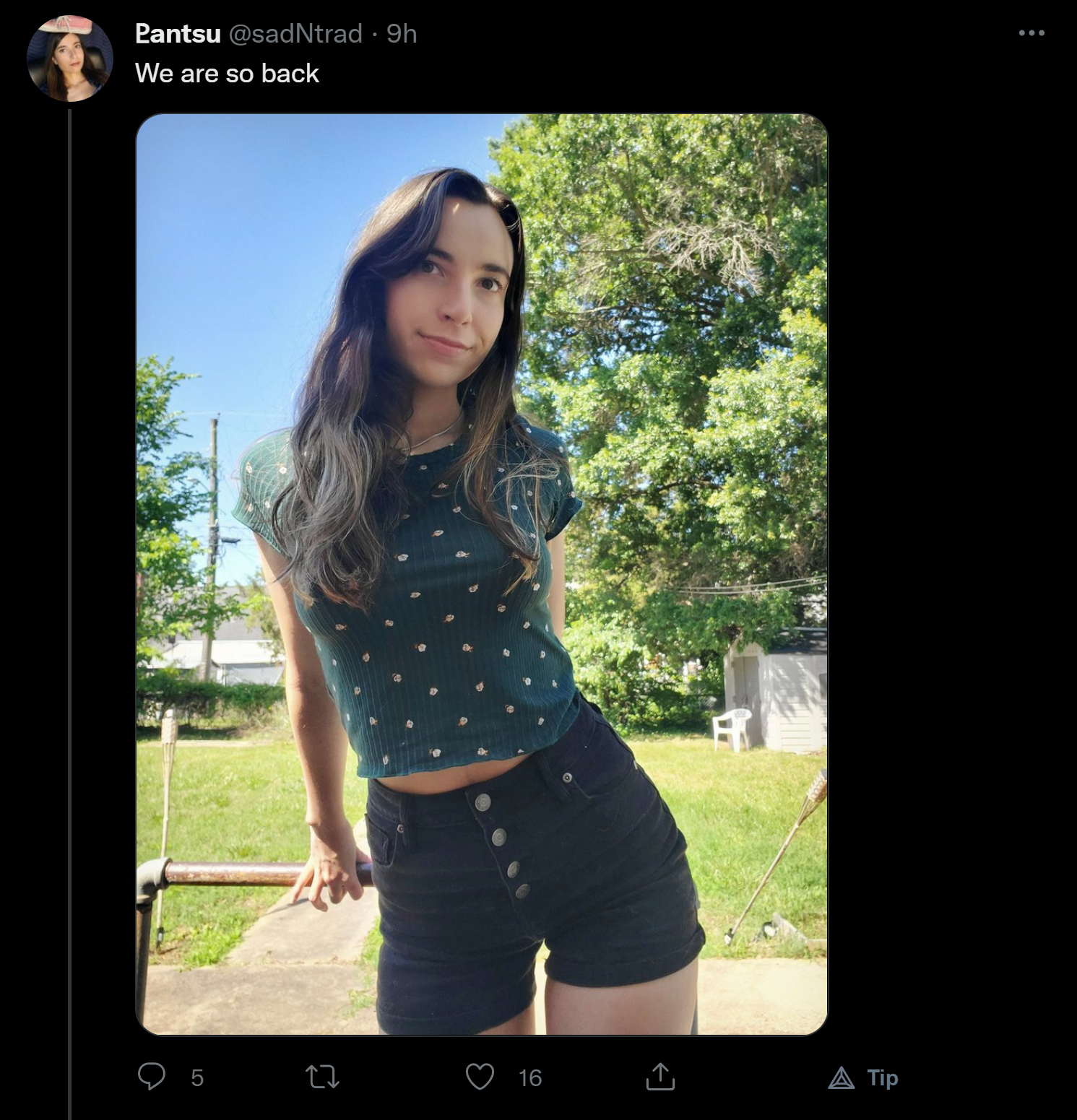Open the three-dot more options menu
Screen dimensions: 1077x1120
tap(1031, 33)
